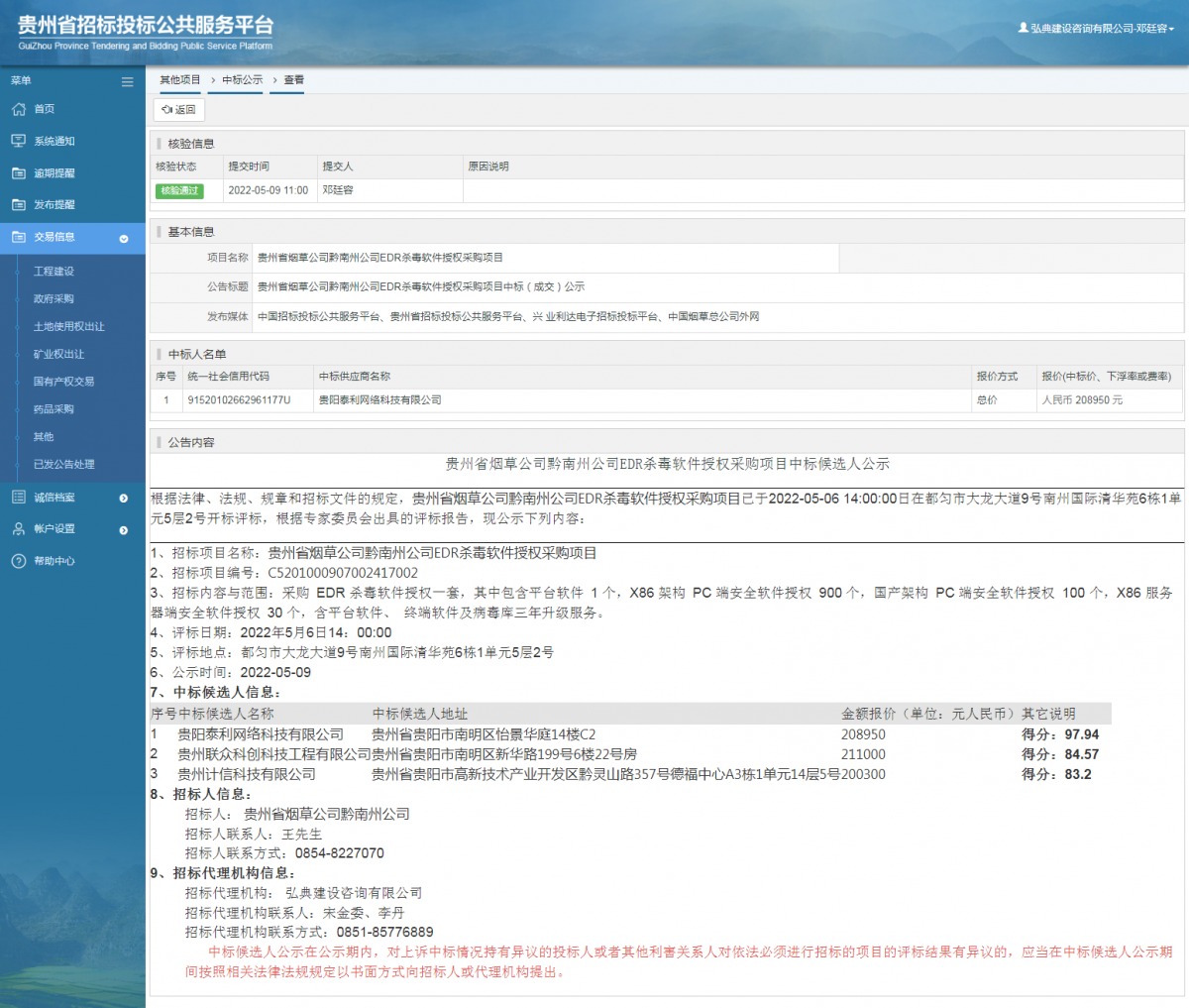
Task: Click the credit code 91520102662961177U
Action: pyautogui.click(x=239, y=400)
